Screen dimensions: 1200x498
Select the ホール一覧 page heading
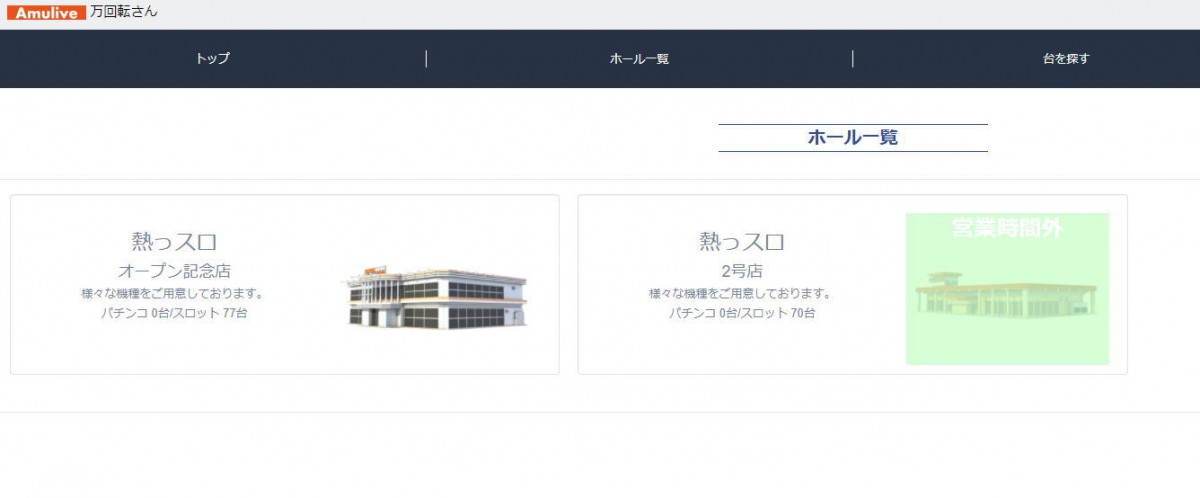click(x=853, y=138)
